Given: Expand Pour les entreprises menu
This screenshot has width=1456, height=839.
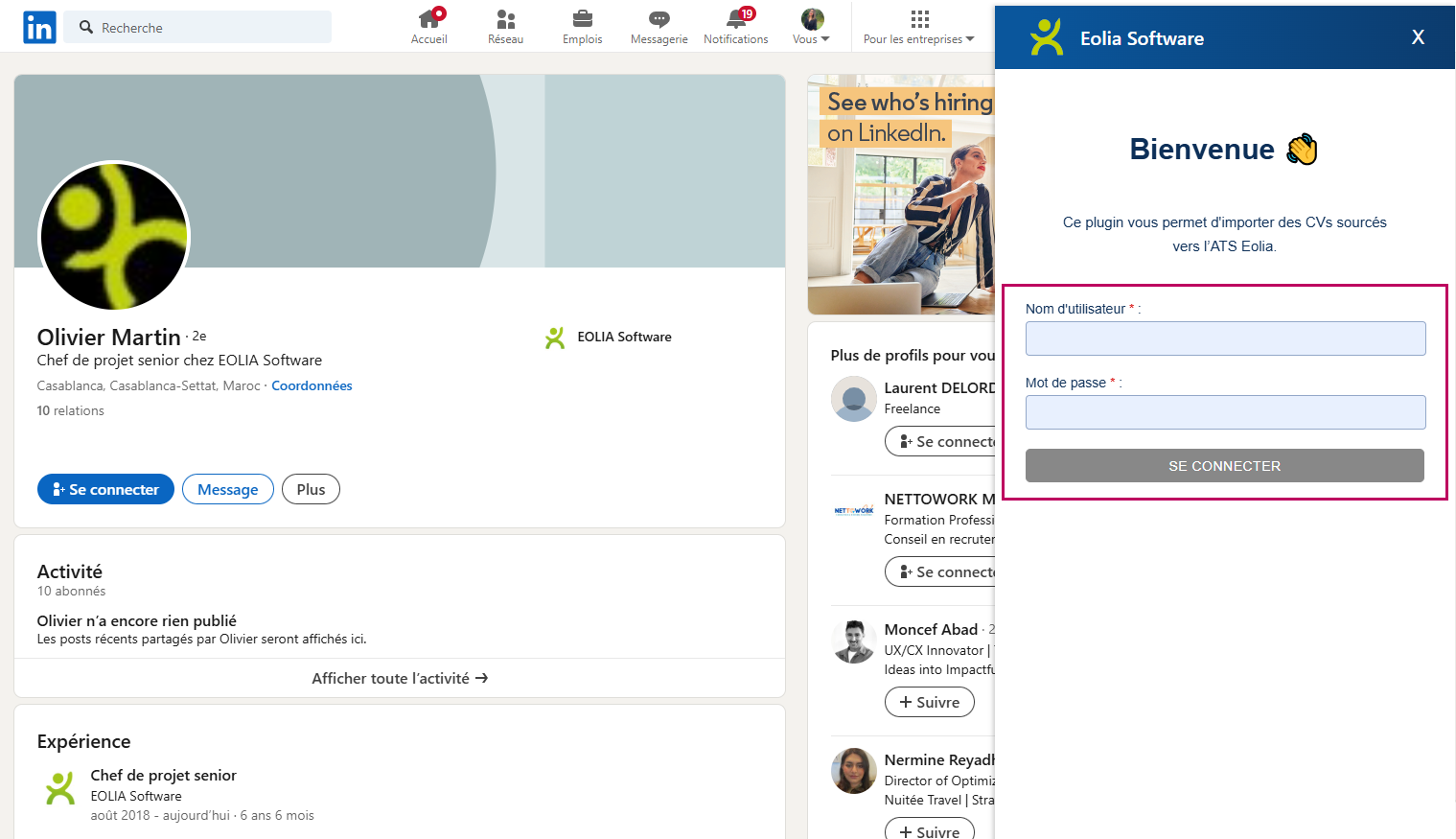Looking at the screenshot, I should click(918, 27).
